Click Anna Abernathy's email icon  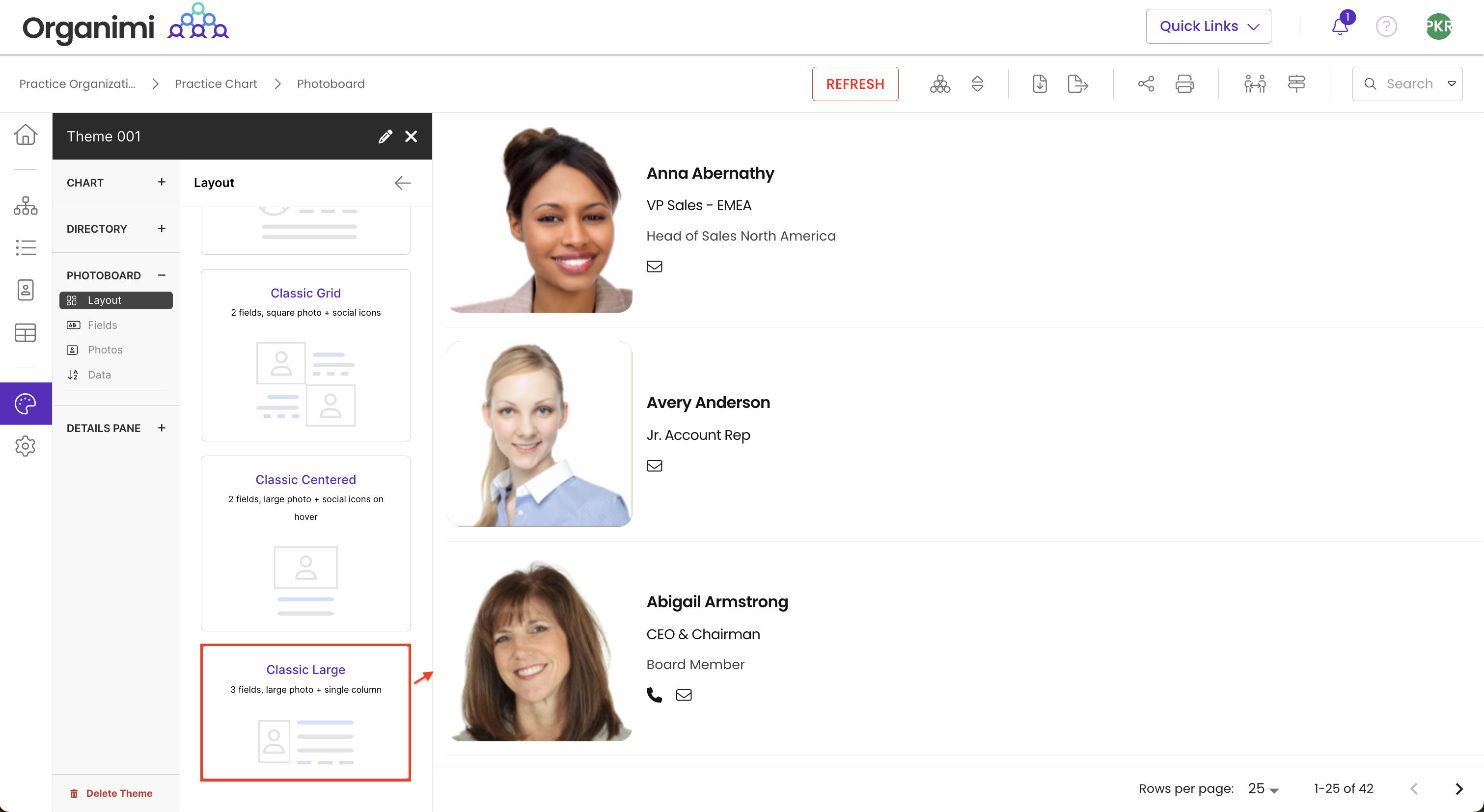coord(654,267)
